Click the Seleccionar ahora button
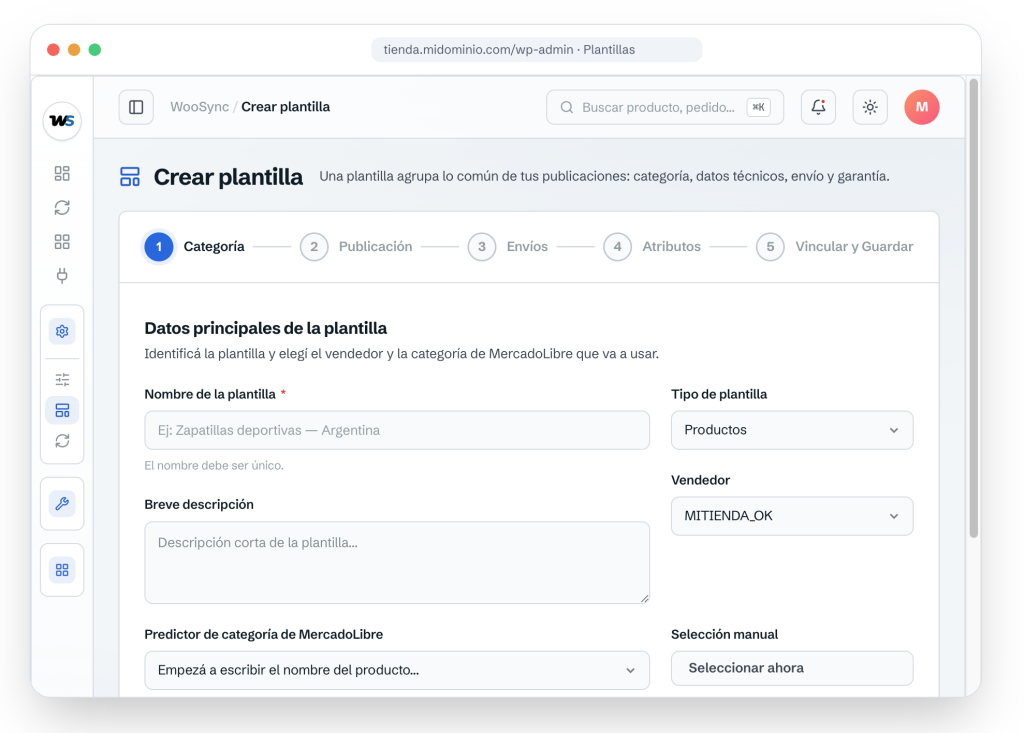Viewport: 1024px width, 733px height. pos(792,668)
